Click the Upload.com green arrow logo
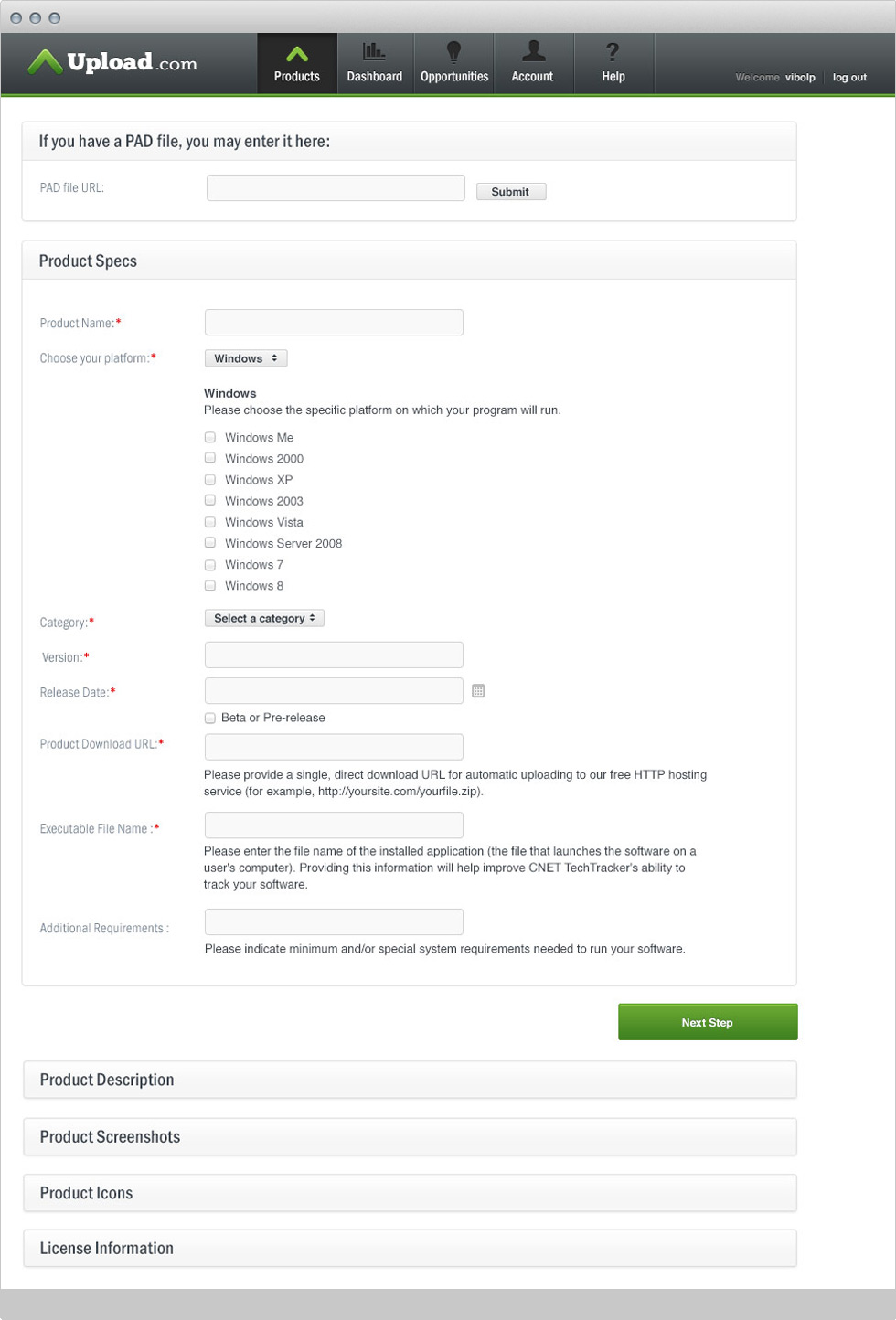The image size is (896, 1320). [45, 62]
